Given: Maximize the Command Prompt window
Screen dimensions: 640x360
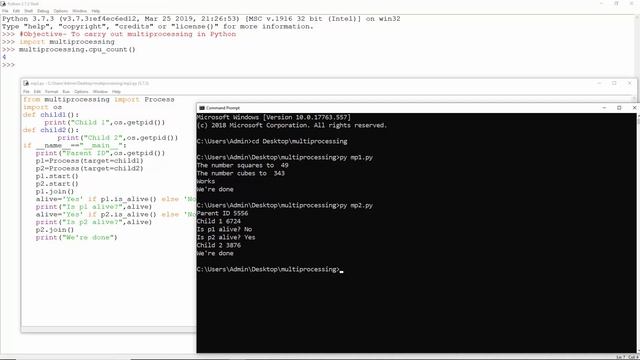Looking at the screenshot, I should (619, 108).
